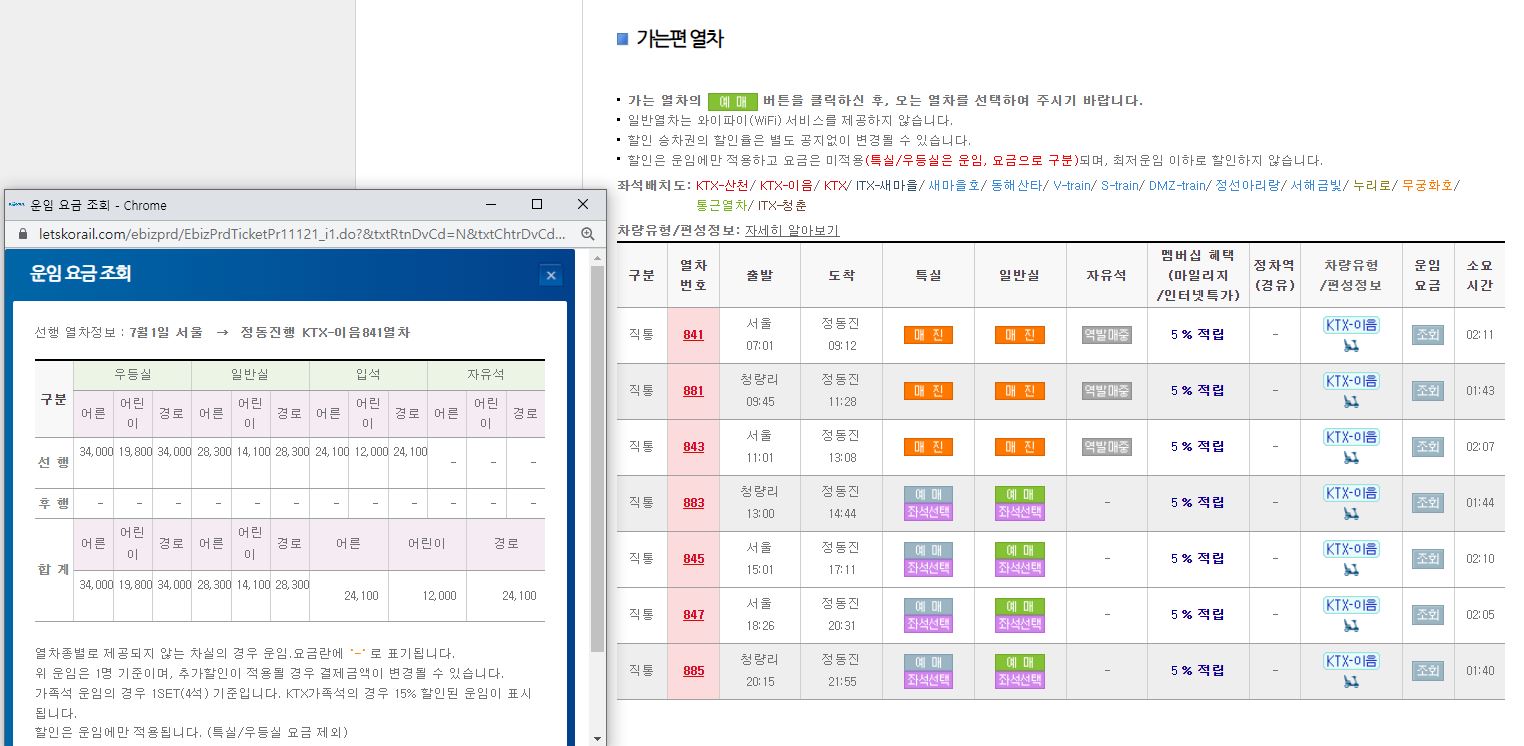Check fare 조회 button for train 845
The height and width of the screenshot is (746, 1524).
click(1427, 559)
